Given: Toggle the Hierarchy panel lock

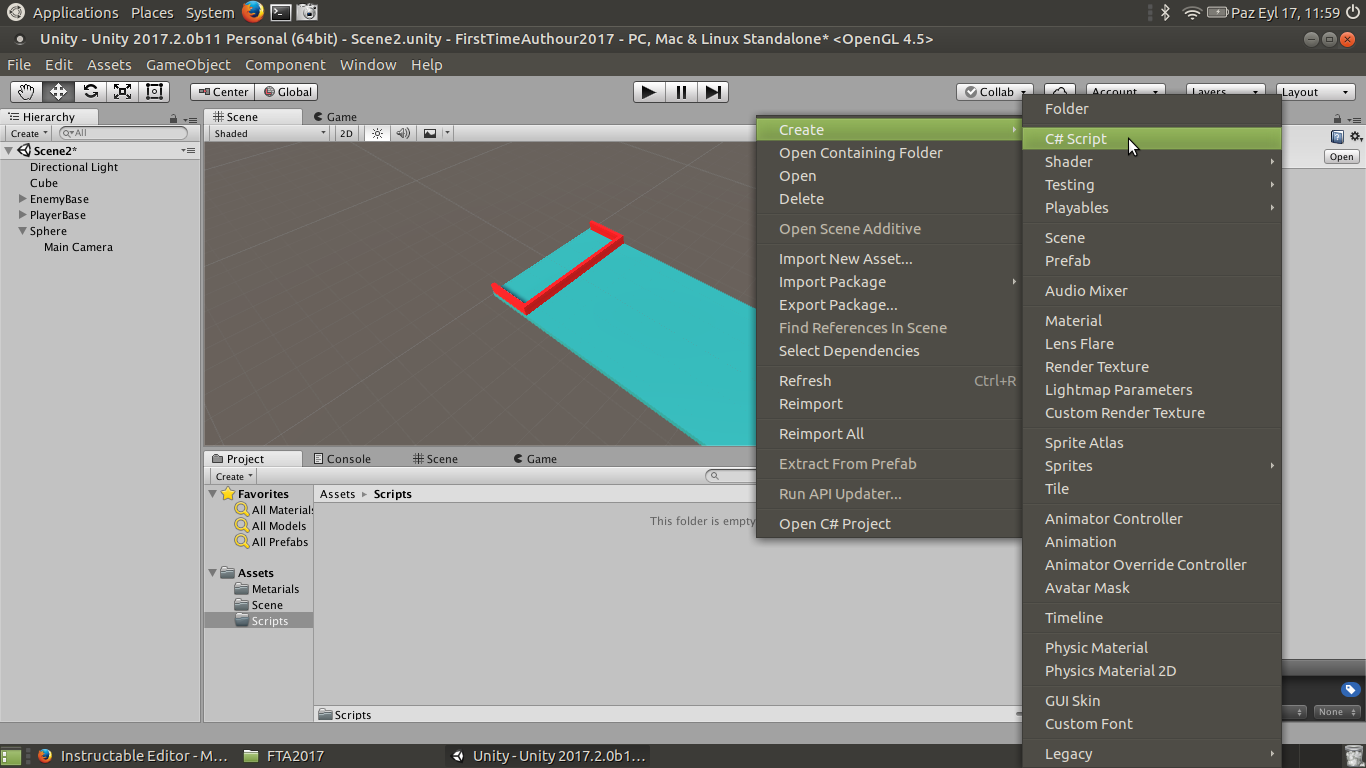Looking at the screenshot, I should click(173, 118).
